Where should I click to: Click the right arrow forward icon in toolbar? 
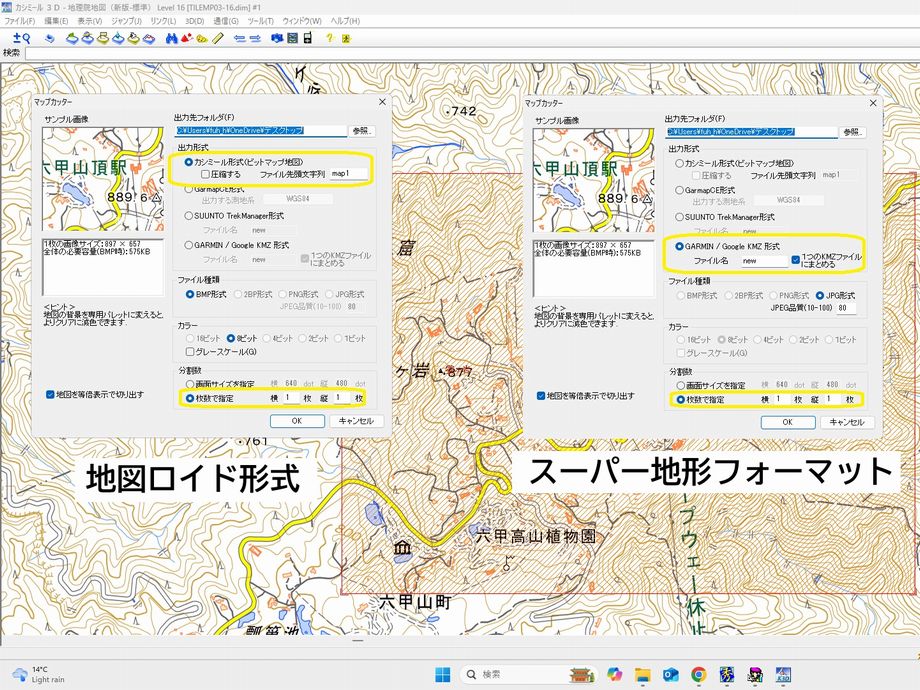pos(255,38)
